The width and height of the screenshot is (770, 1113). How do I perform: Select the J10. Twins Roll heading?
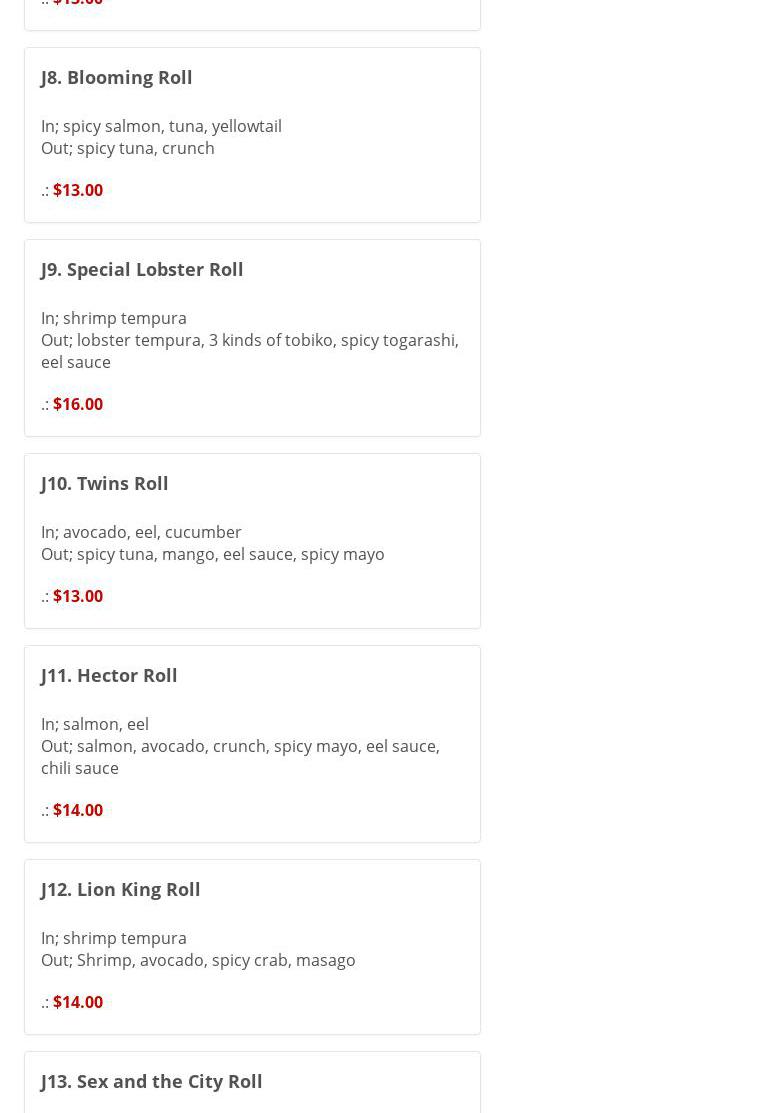pos(104,483)
